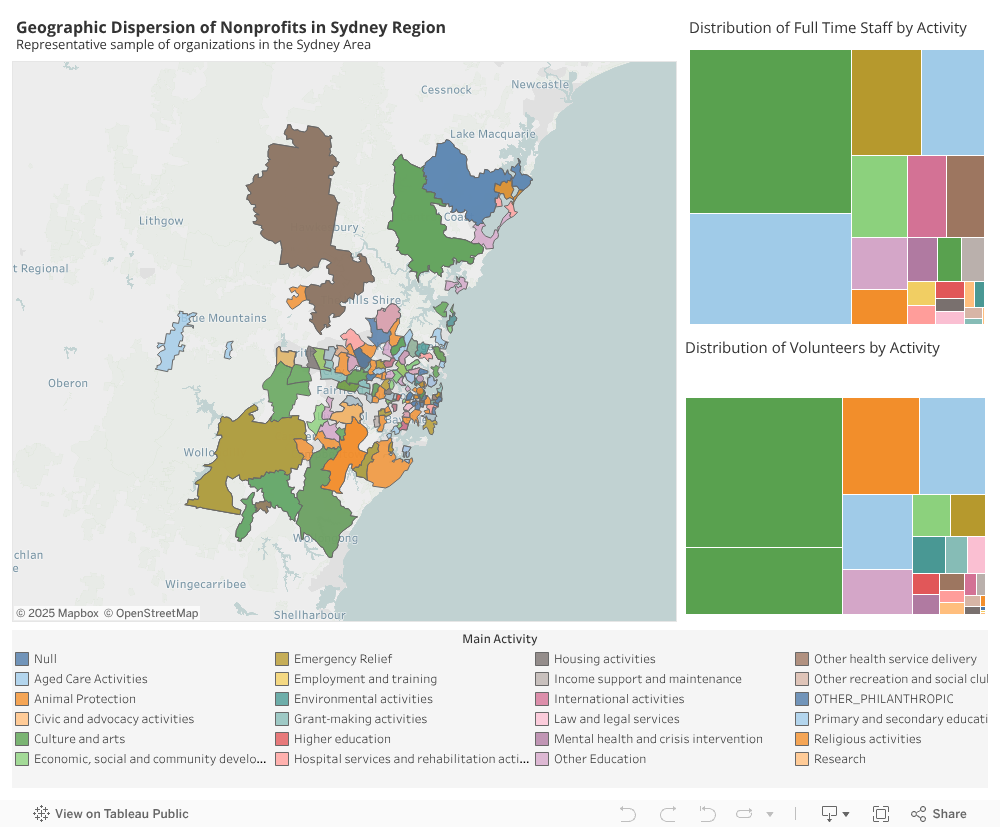
Task: Click the Replay animation icon
Action: pyautogui.click(x=746, y=814)
